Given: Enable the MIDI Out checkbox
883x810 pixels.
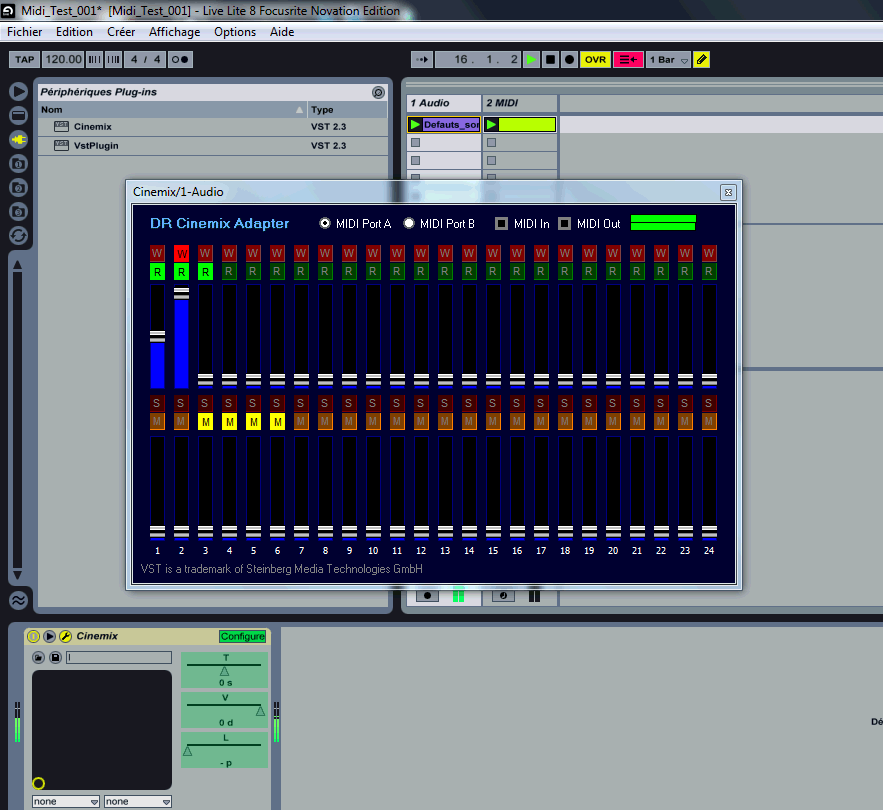Looking at the screenshot, I should click(565, 223).
